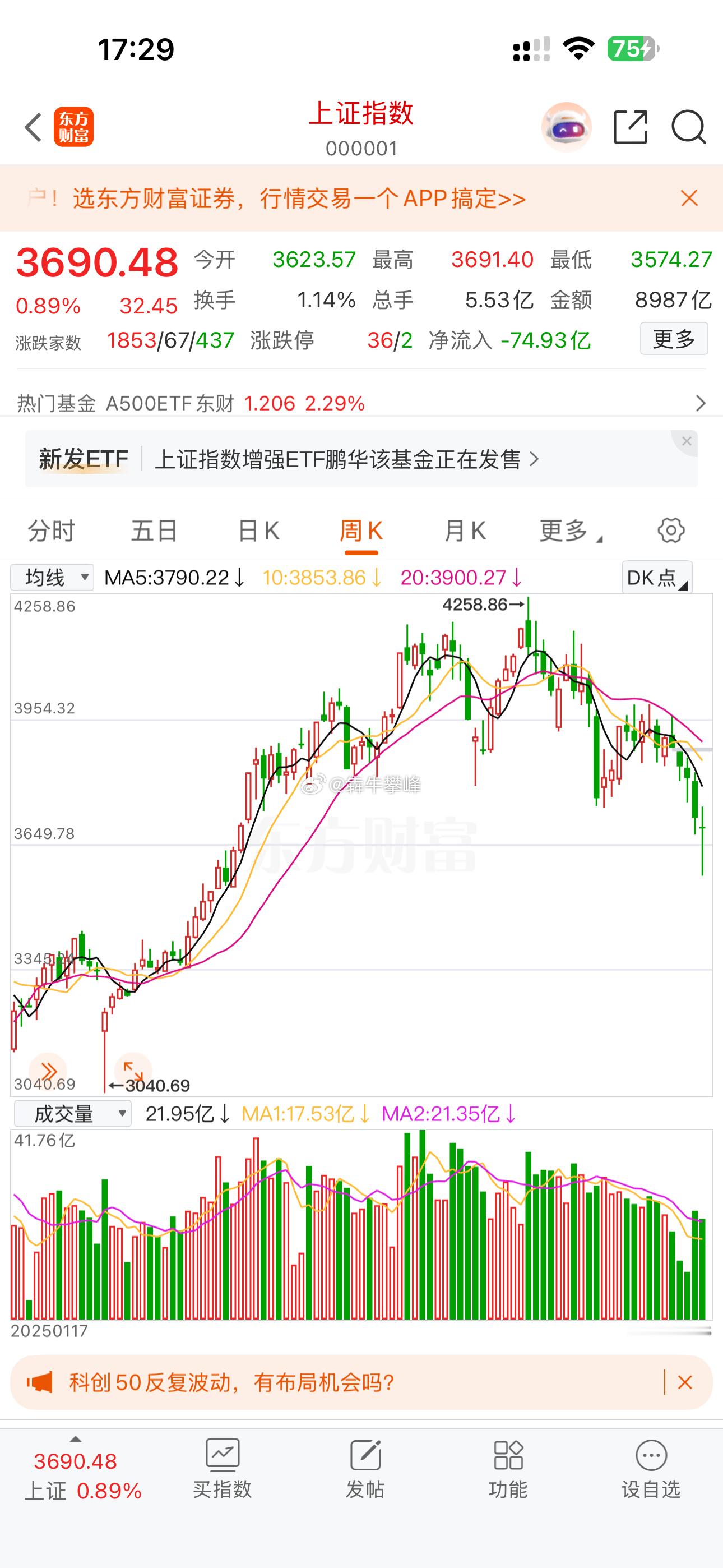Open the 东方财富 logo icon
The height and width of the screenshot is (1568, 723).
(73, 127)
